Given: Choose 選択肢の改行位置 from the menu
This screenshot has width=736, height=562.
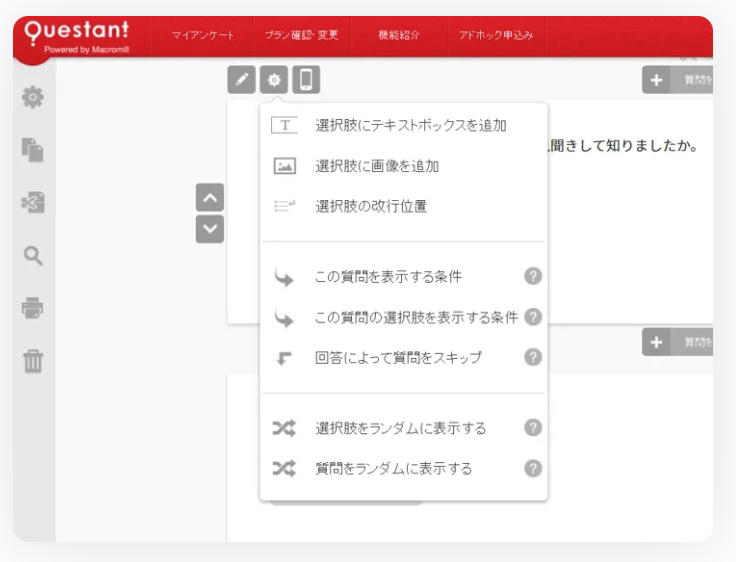Looking at the screenshot, I should [371, 206].
